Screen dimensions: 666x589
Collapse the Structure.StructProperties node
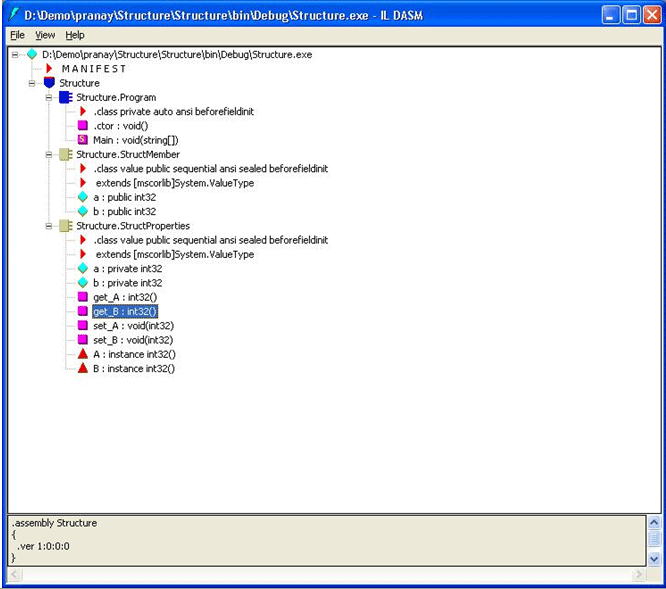click(x=49, y=226)
